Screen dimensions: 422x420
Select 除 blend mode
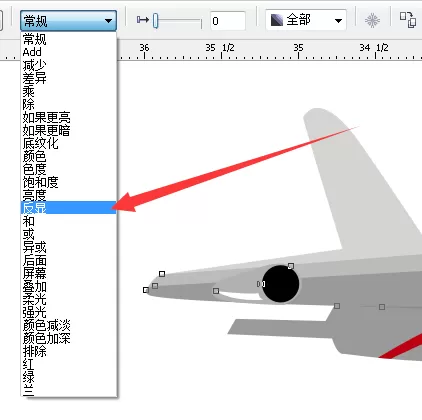[x=69, y=104]
